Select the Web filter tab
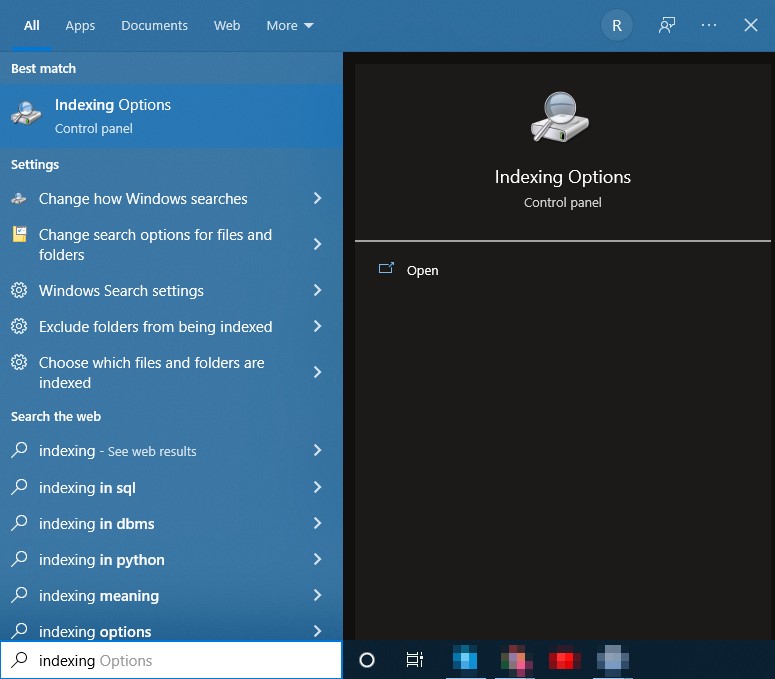 pos(227,26)
